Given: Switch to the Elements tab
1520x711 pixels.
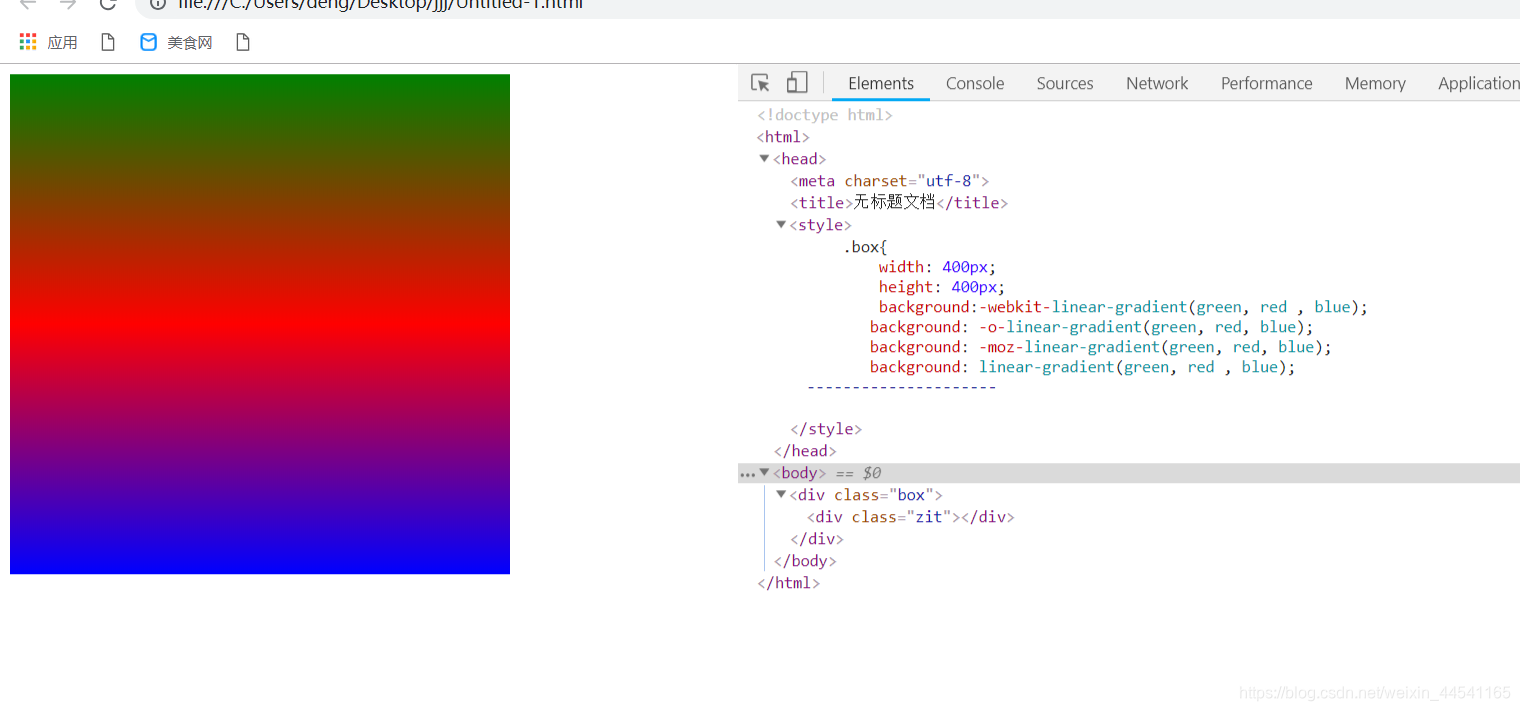Looking at the screenshot, I should point(881,83).
